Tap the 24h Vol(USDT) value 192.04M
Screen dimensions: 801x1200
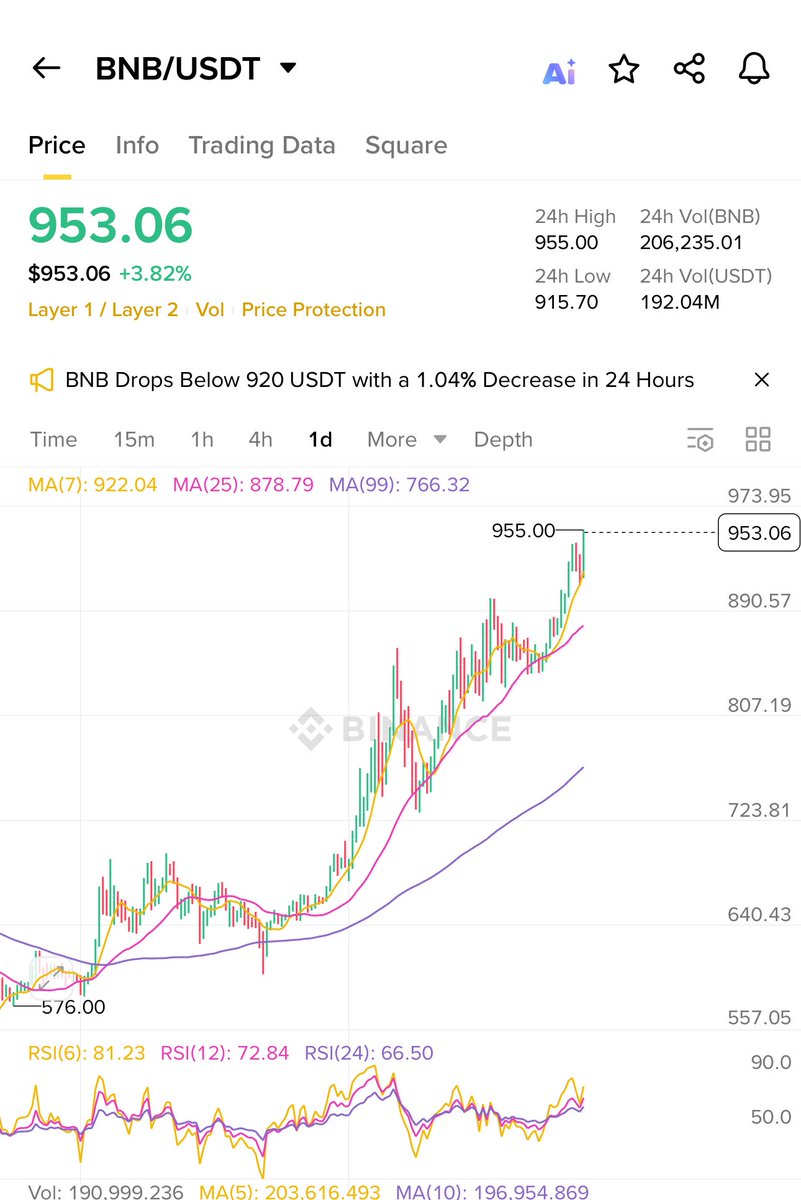click(680, 302)
